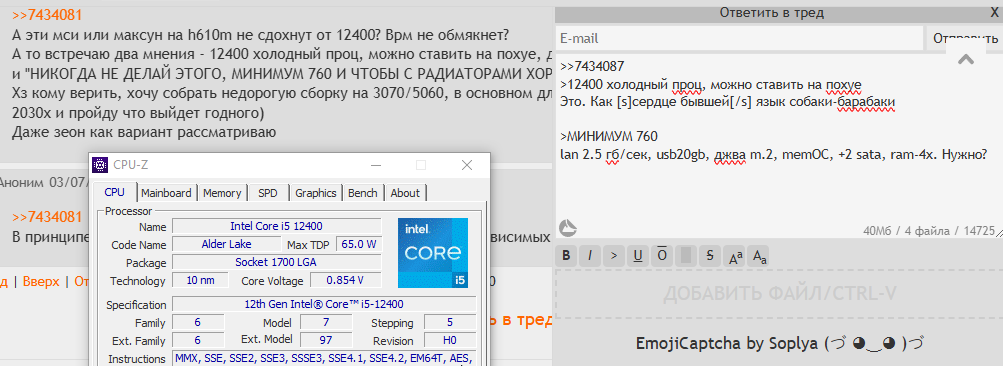Open the SPD tab in CPU-Z
Viewport: 1003px width, 366px height.
268,193
